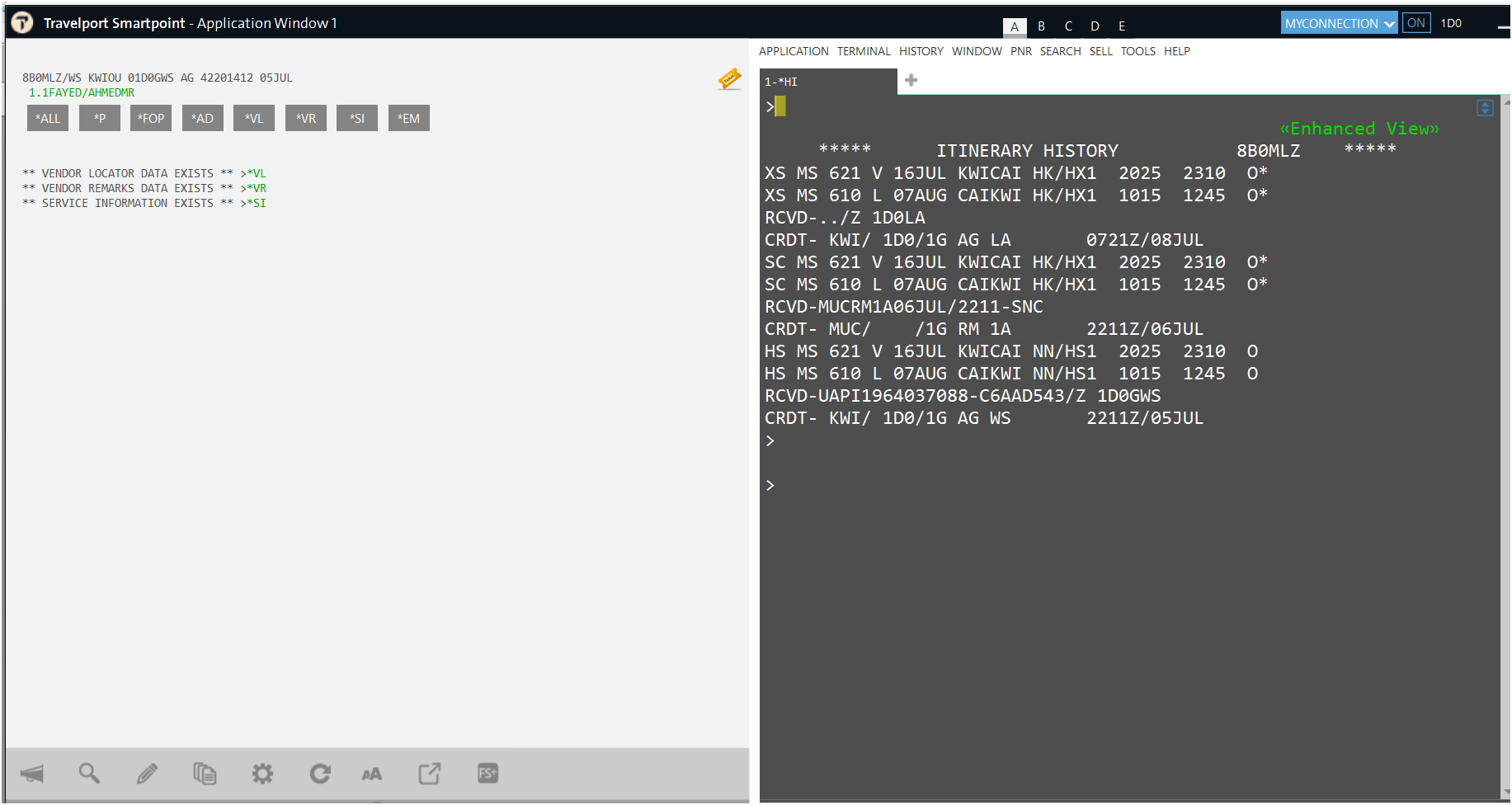Click the ITINERARY HISTORY heading text
The height and width of the screenshot is (805, 1512).
click(x=1027, y=151)
